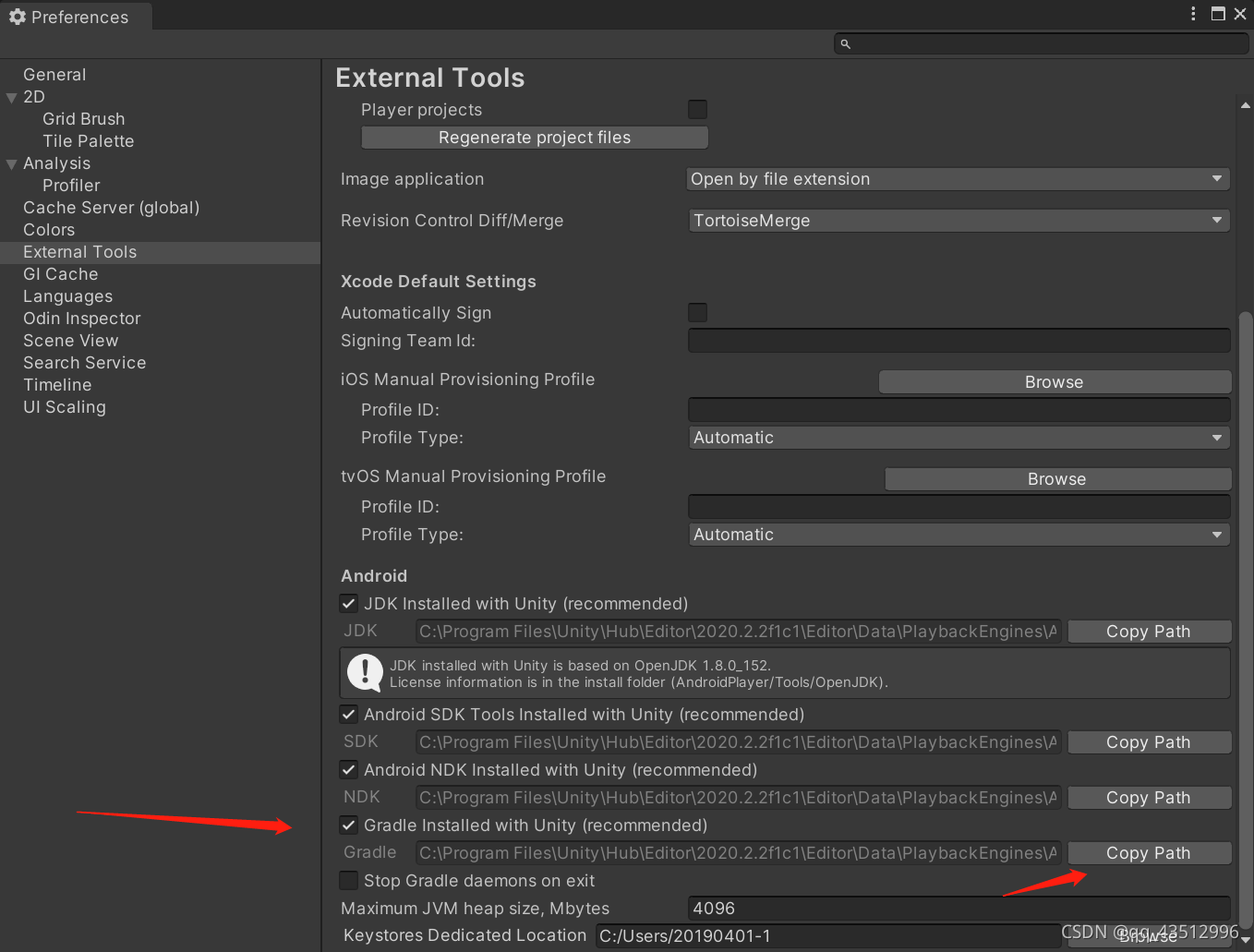Collapse the Analysis category triangle
The width and height of the screenshot is (1254, 952).
point(11,163)
